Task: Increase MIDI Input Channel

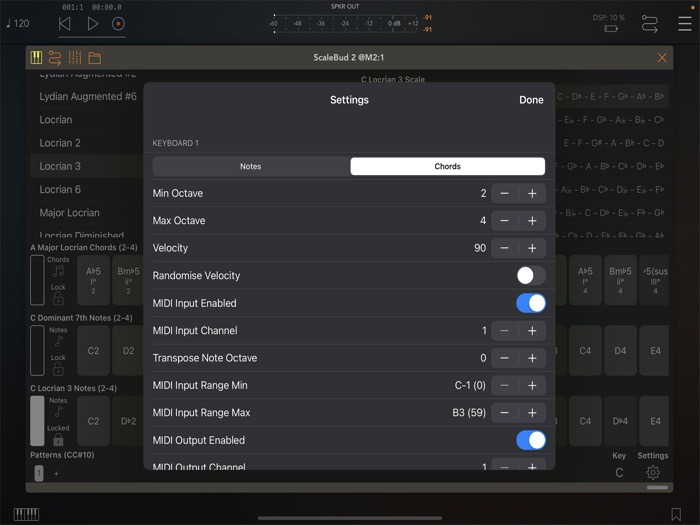Action: [532, 331]
